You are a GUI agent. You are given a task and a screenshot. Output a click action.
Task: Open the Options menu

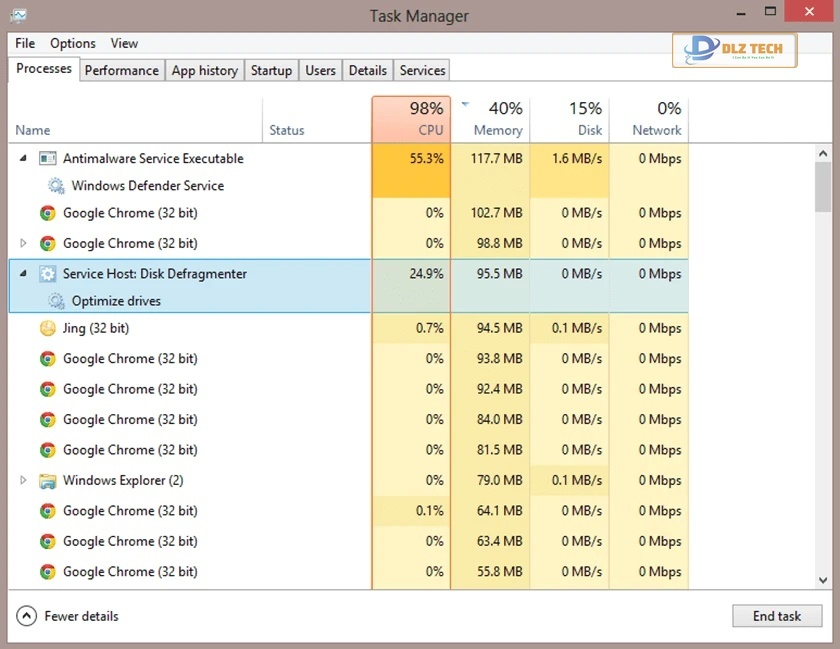coord(72,43)
